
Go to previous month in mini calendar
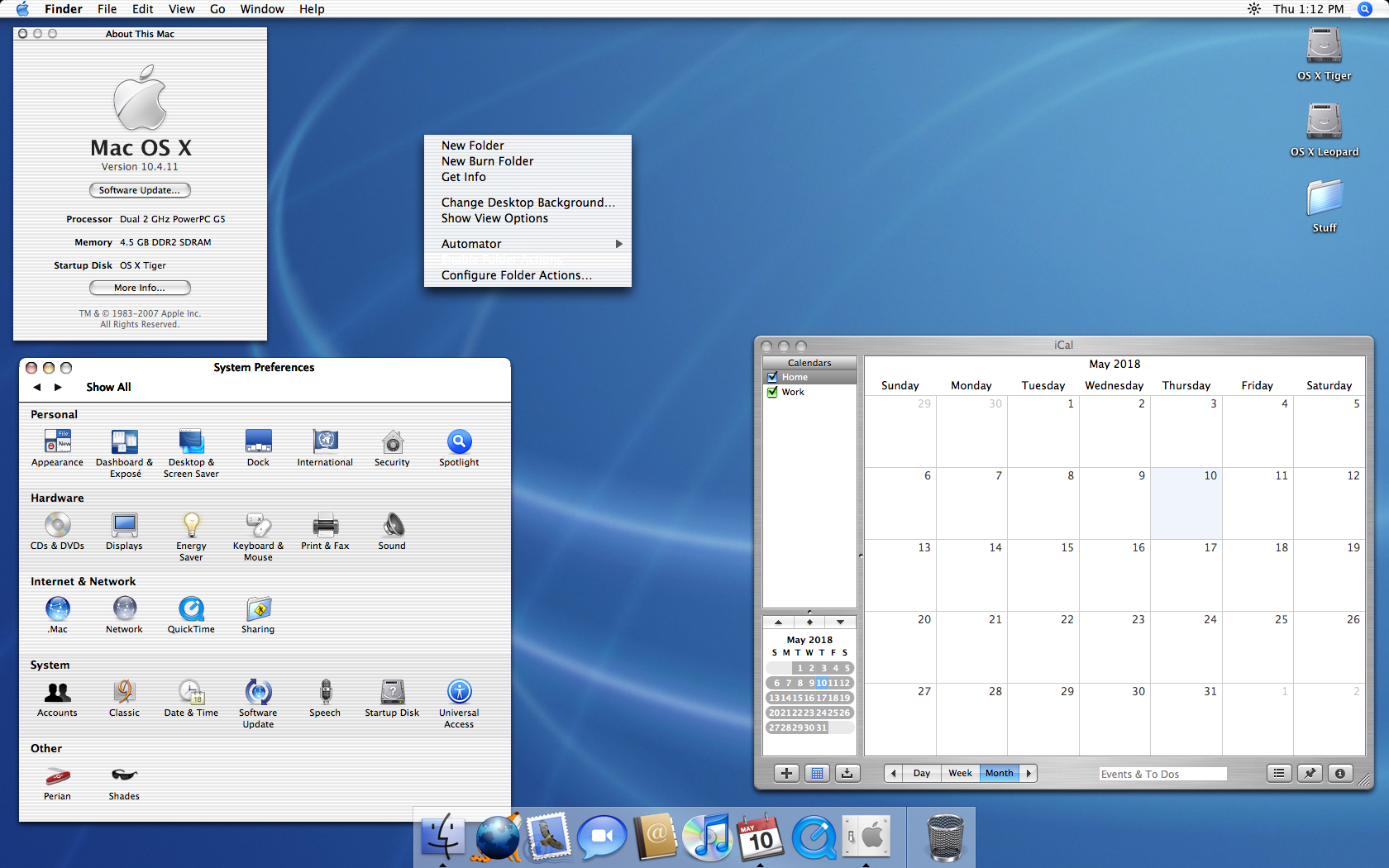pyautogui.click(x=778, y=622)
